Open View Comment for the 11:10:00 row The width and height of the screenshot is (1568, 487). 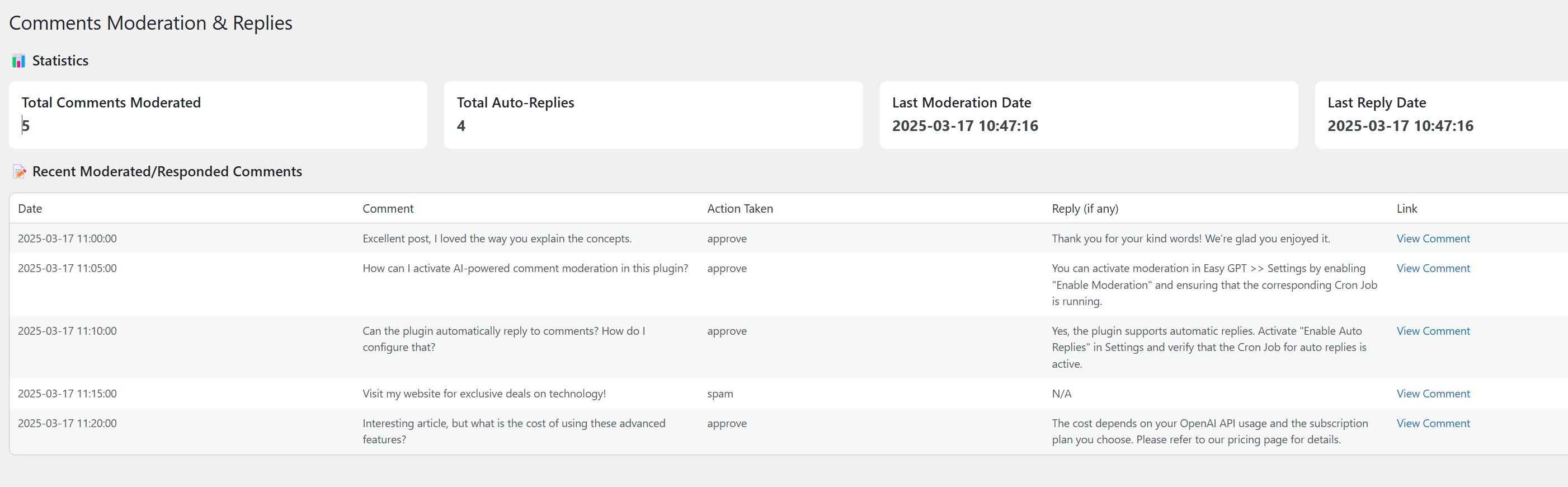pos(1433,331)
